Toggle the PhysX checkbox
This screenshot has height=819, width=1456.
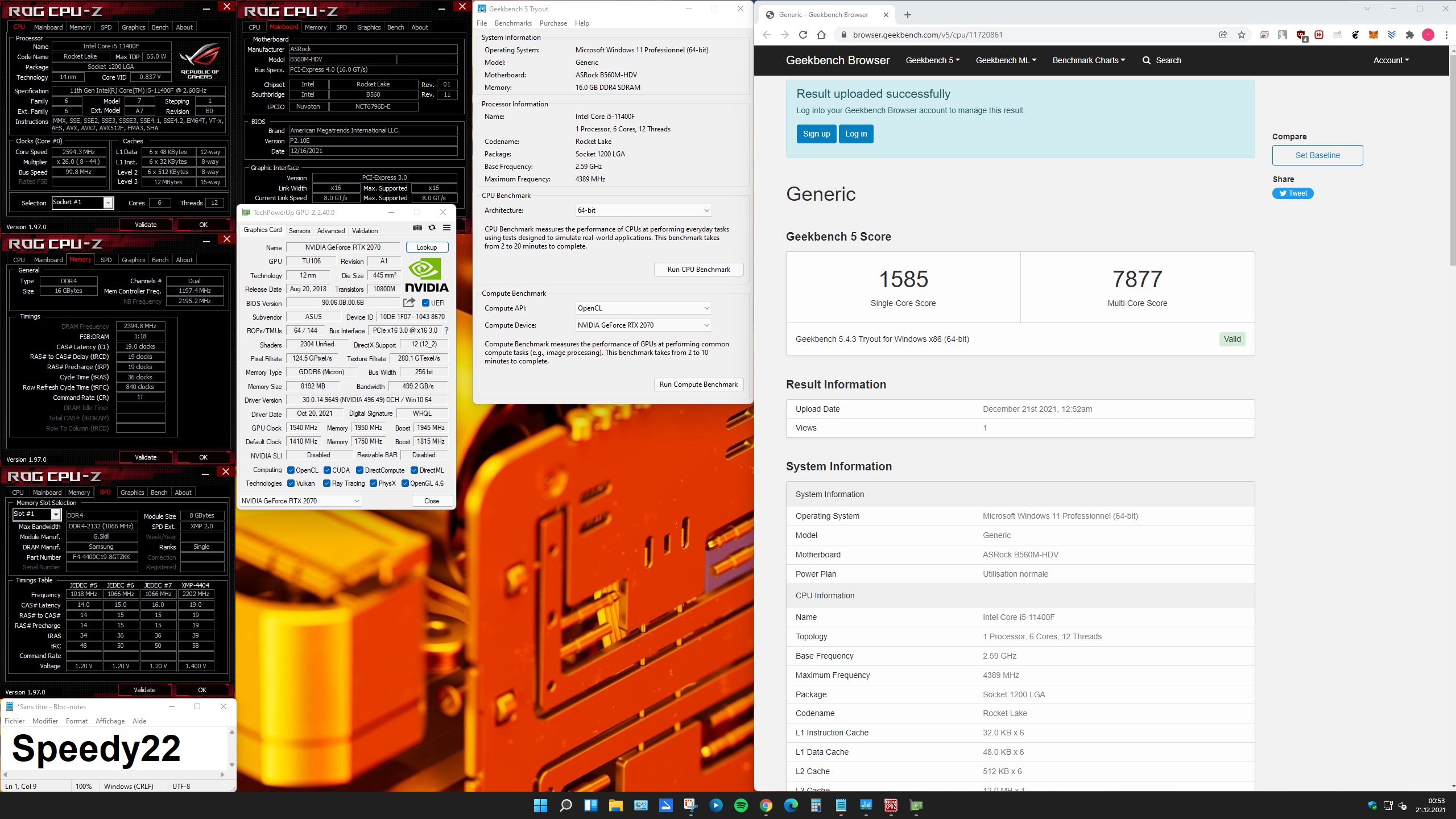click(373, 483)
